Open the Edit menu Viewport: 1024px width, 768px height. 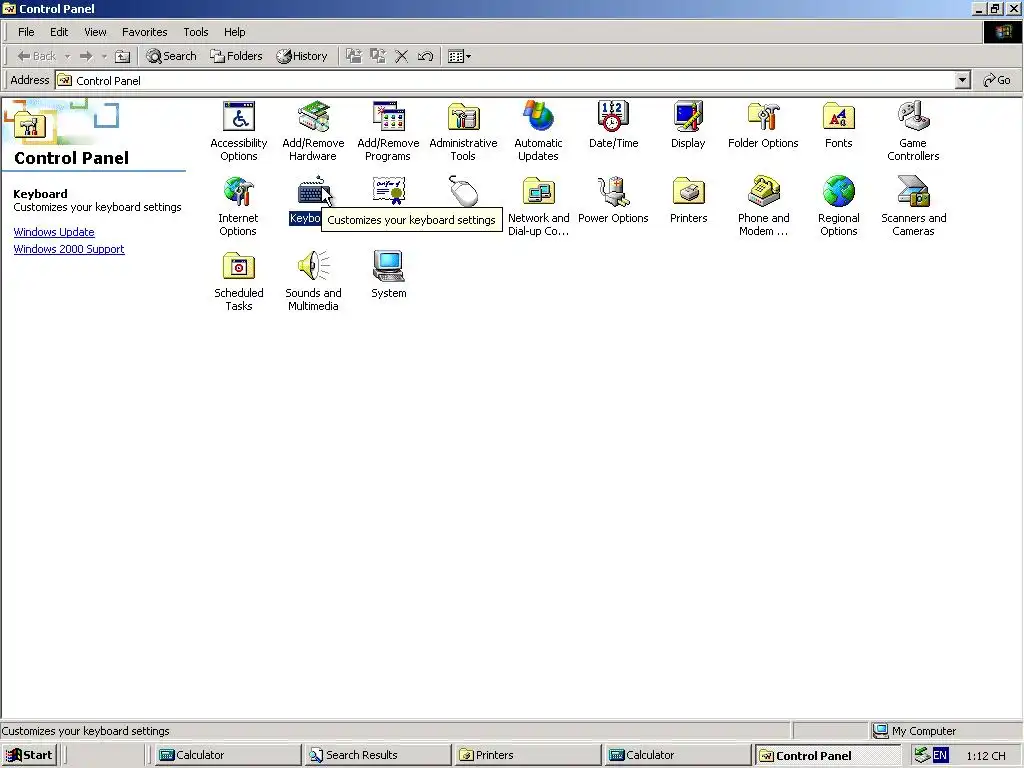point(59,32)
